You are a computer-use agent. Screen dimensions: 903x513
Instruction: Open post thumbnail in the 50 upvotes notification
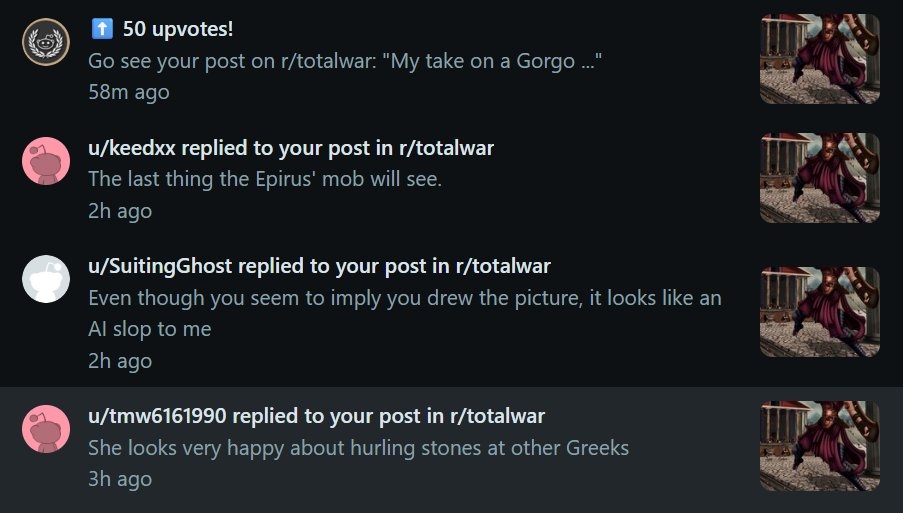click(x=820, y=59)
